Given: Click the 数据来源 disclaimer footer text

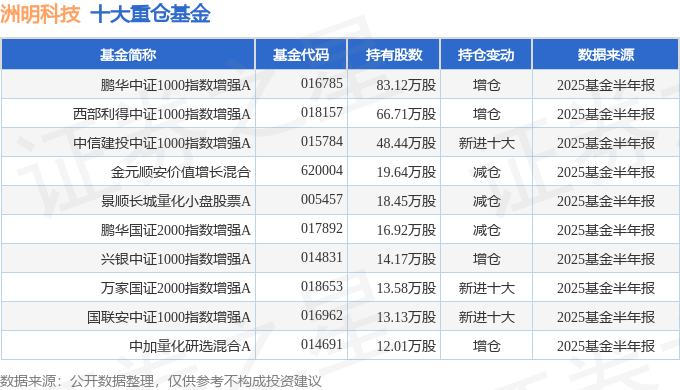Looking at the screenshot, I should coord(160,381).
